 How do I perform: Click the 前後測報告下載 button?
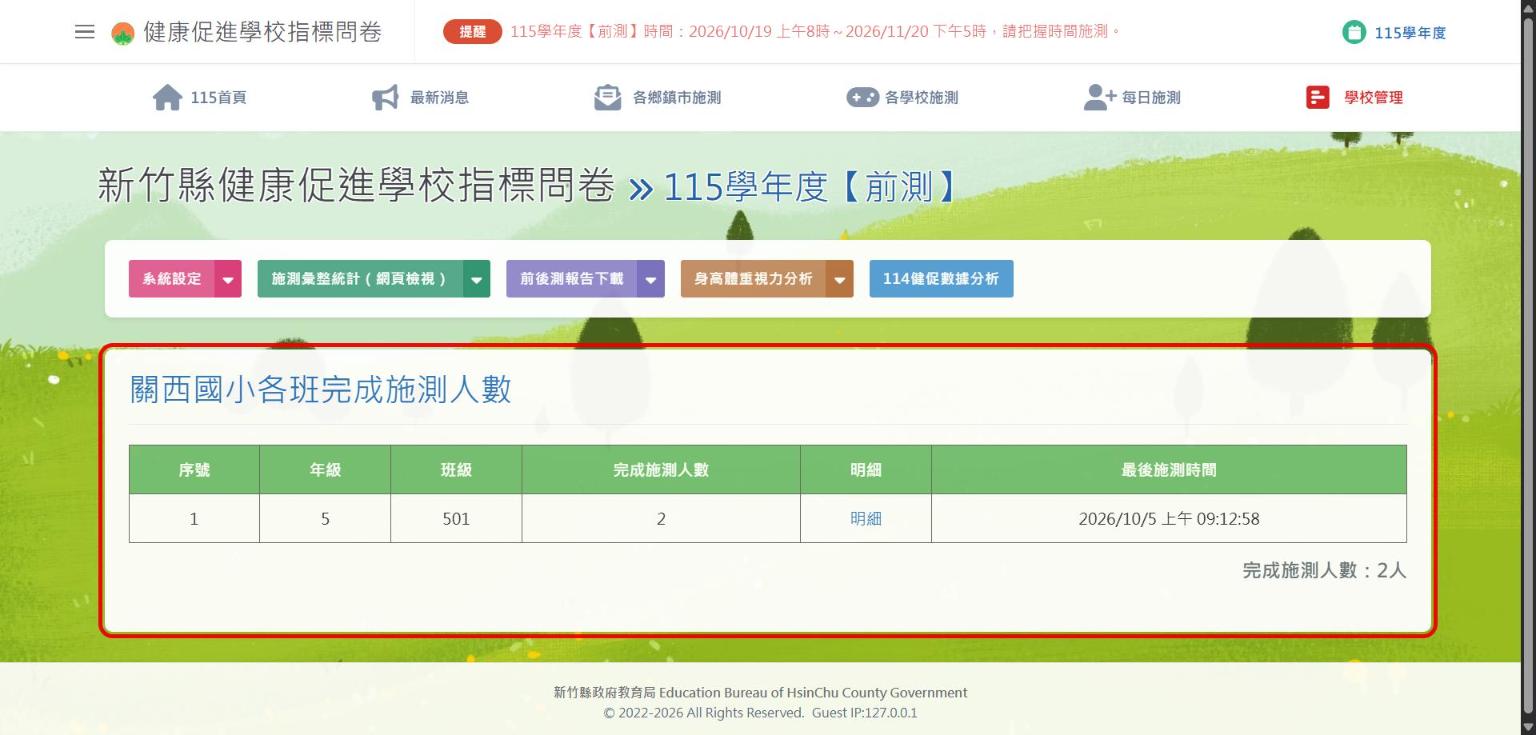tap(572, 279)
